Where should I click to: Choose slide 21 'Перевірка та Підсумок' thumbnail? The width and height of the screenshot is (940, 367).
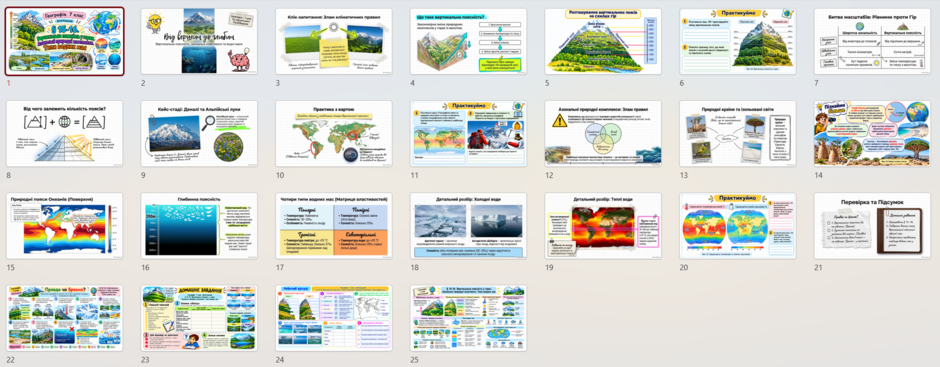point(872,226)
